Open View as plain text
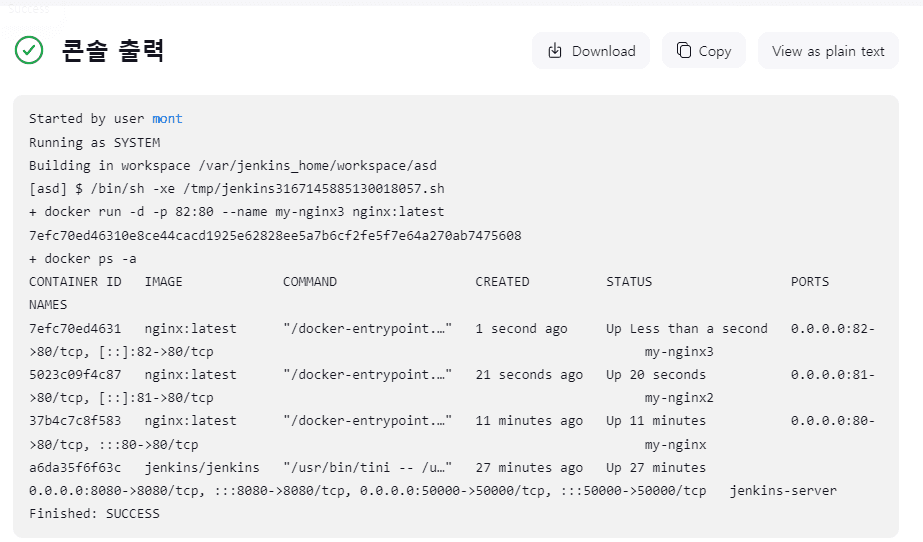The image size is (923, 542). [827, 51]
